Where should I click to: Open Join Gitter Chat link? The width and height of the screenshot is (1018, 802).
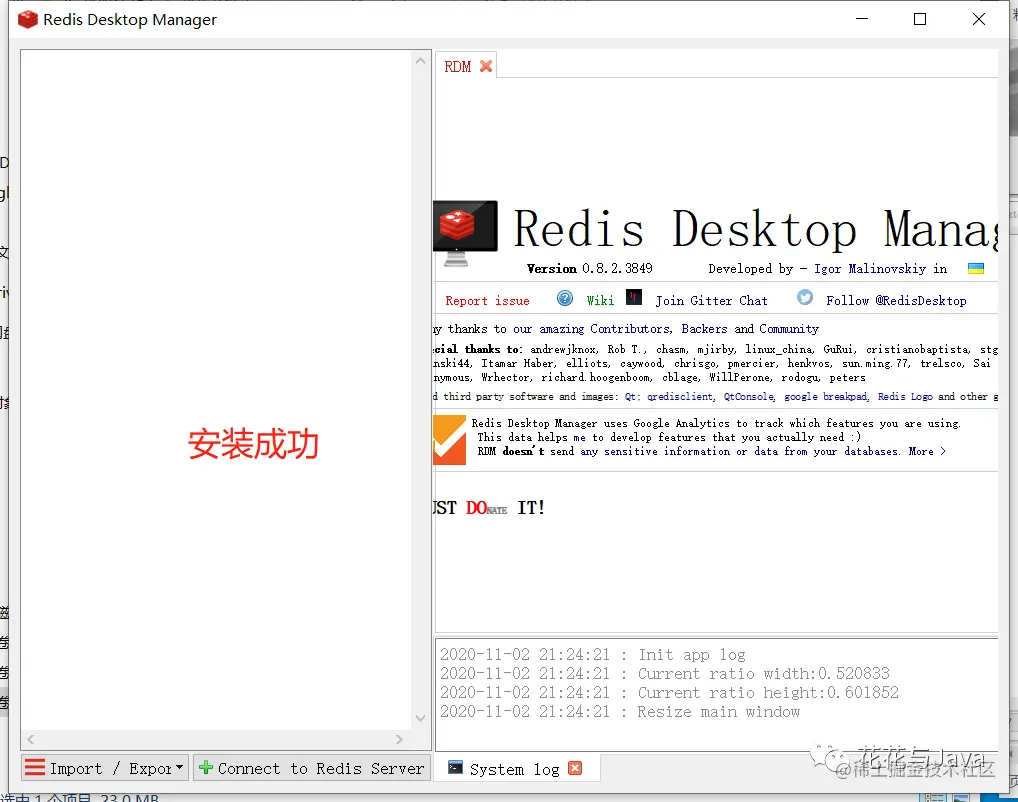click(x=711, y=301)
